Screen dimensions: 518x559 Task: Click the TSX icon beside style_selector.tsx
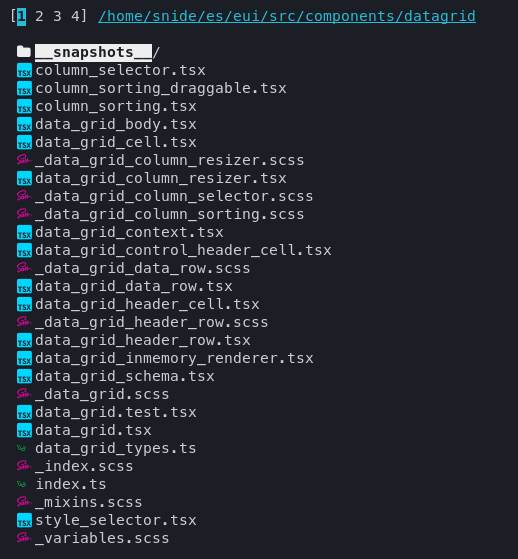click(x=24, y=520)
